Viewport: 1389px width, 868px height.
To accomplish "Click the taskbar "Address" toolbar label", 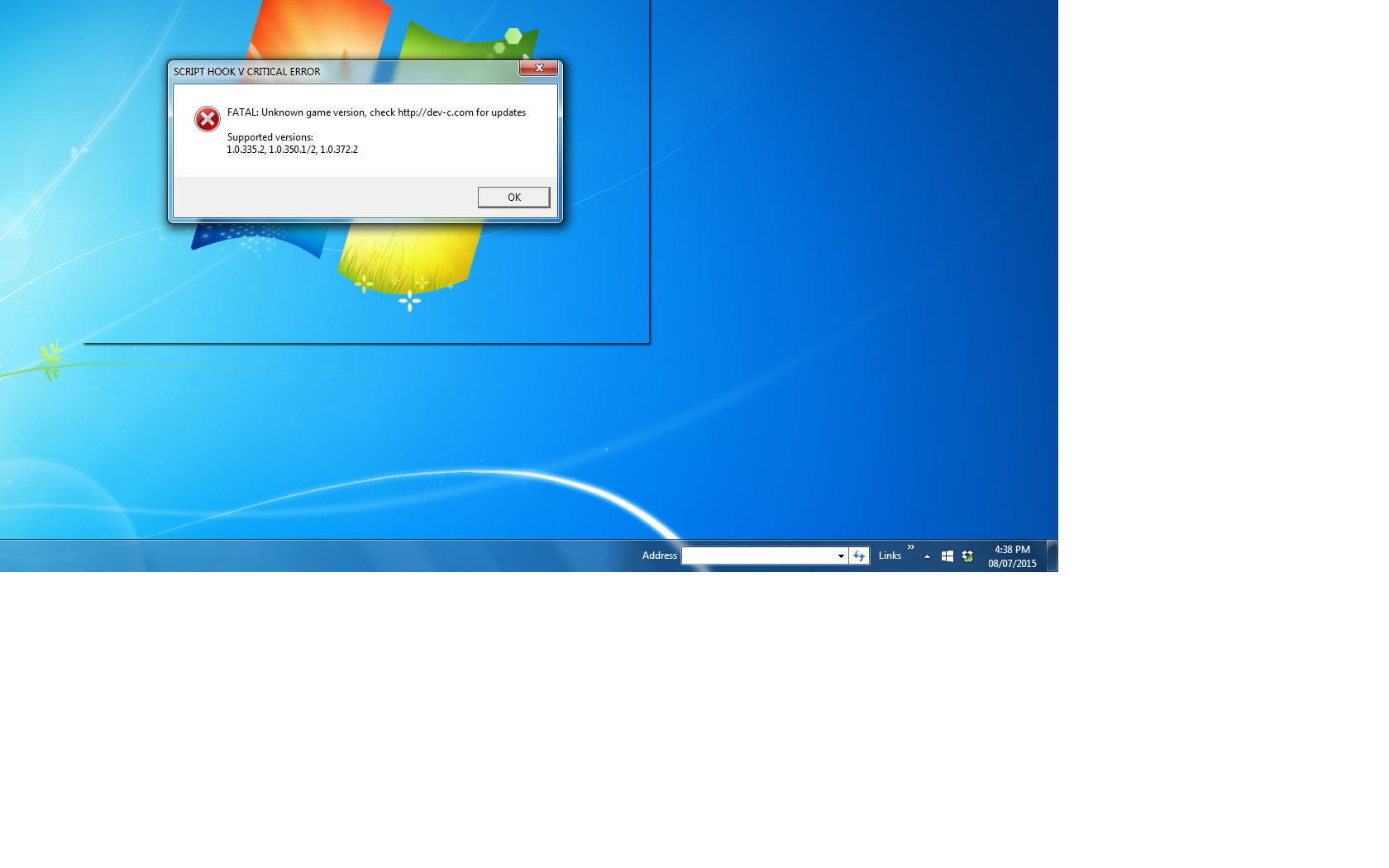I will [659, 556].
